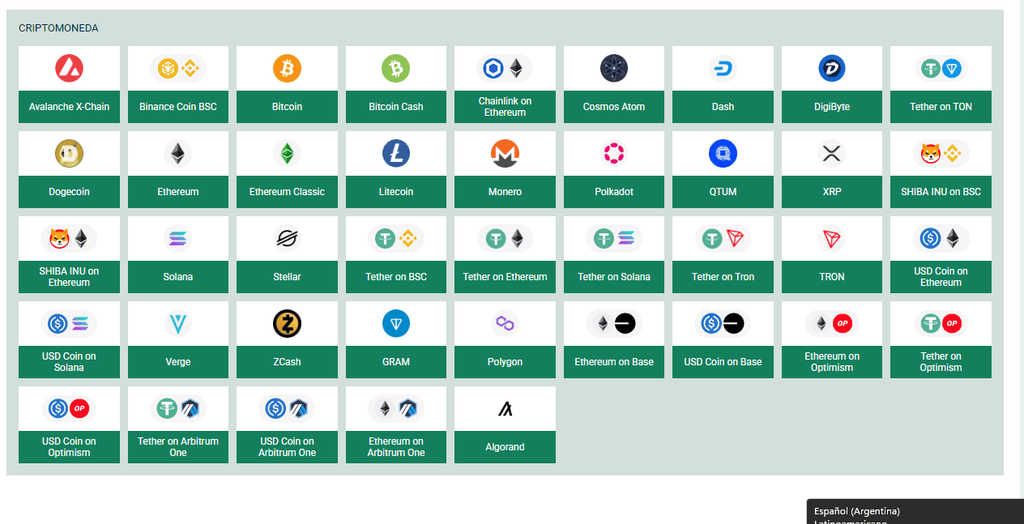This screenshot has width=1024, height=524.
Task: Click the Dogecoin coin icon
Action: click(x=69, y=154)
